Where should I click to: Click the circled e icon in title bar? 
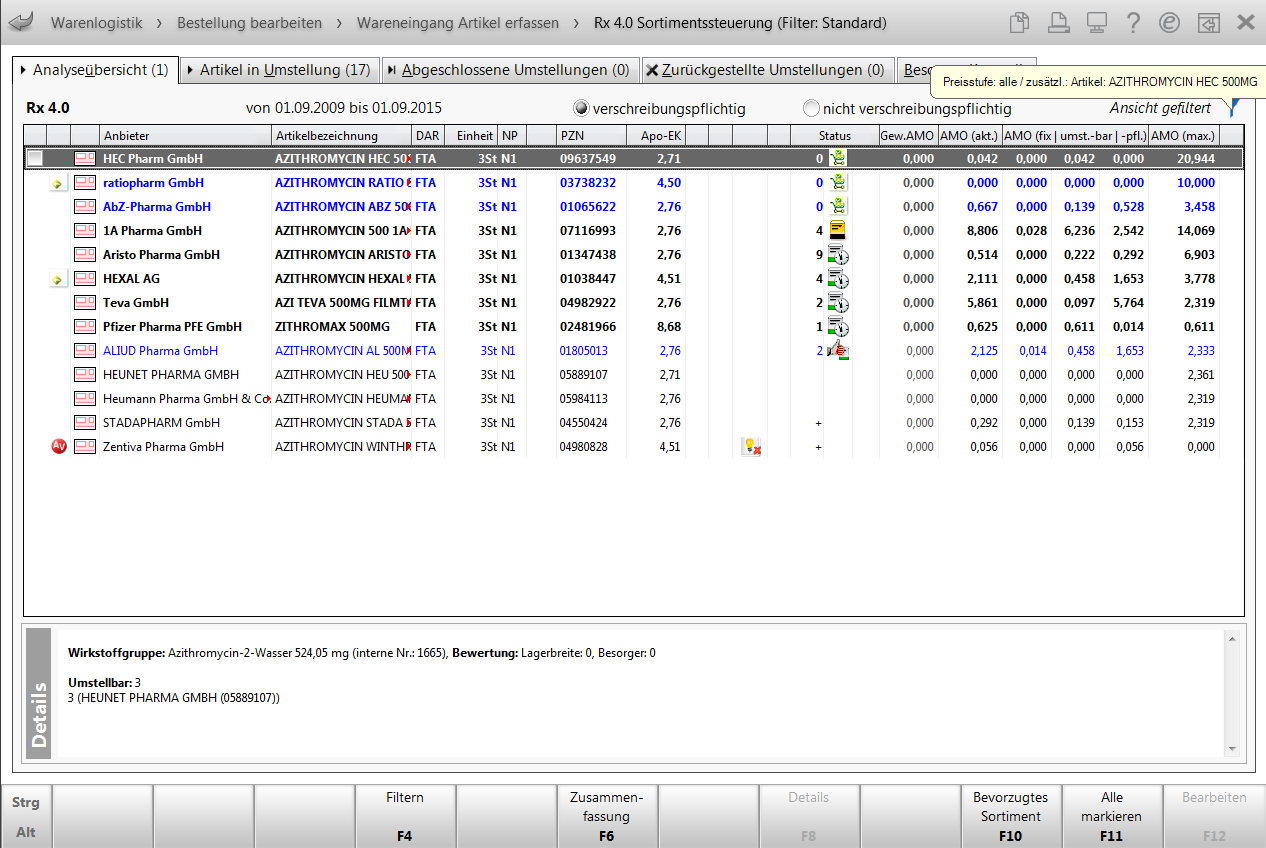[x=1169, y=22]
